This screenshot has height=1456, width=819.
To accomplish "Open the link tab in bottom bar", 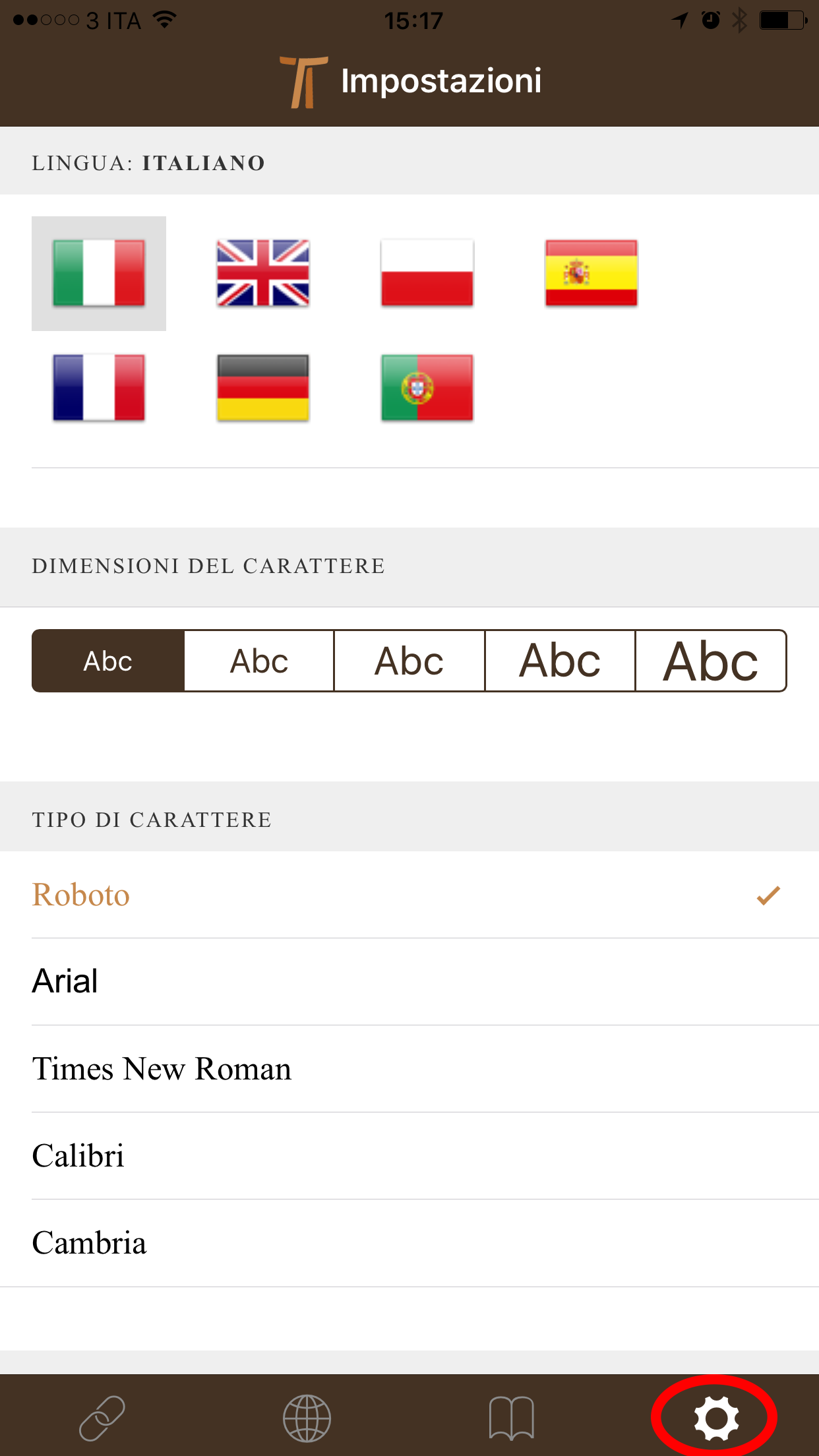I will click(x=102, y=1418).
